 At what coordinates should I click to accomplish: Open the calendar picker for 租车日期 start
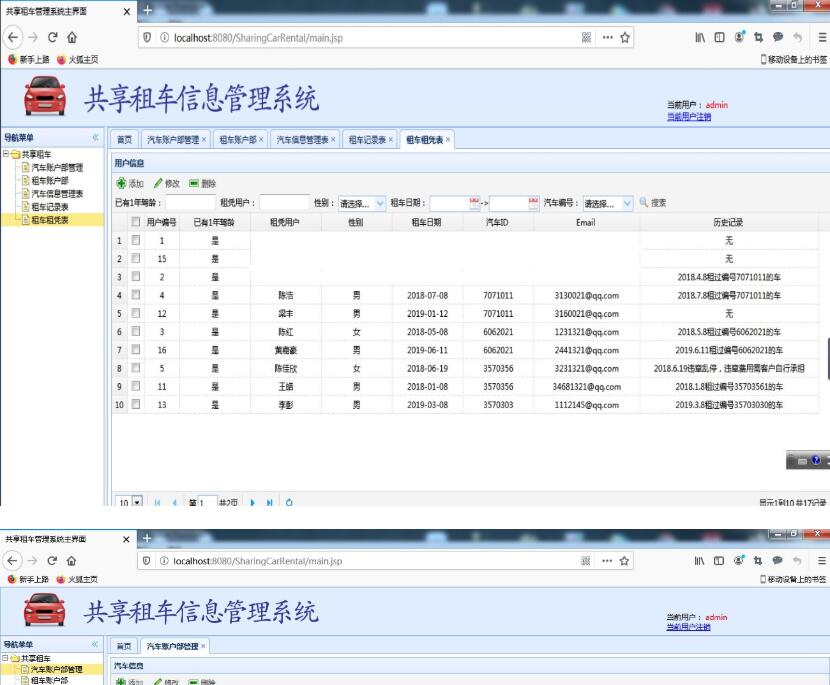(x=475, y=203)
